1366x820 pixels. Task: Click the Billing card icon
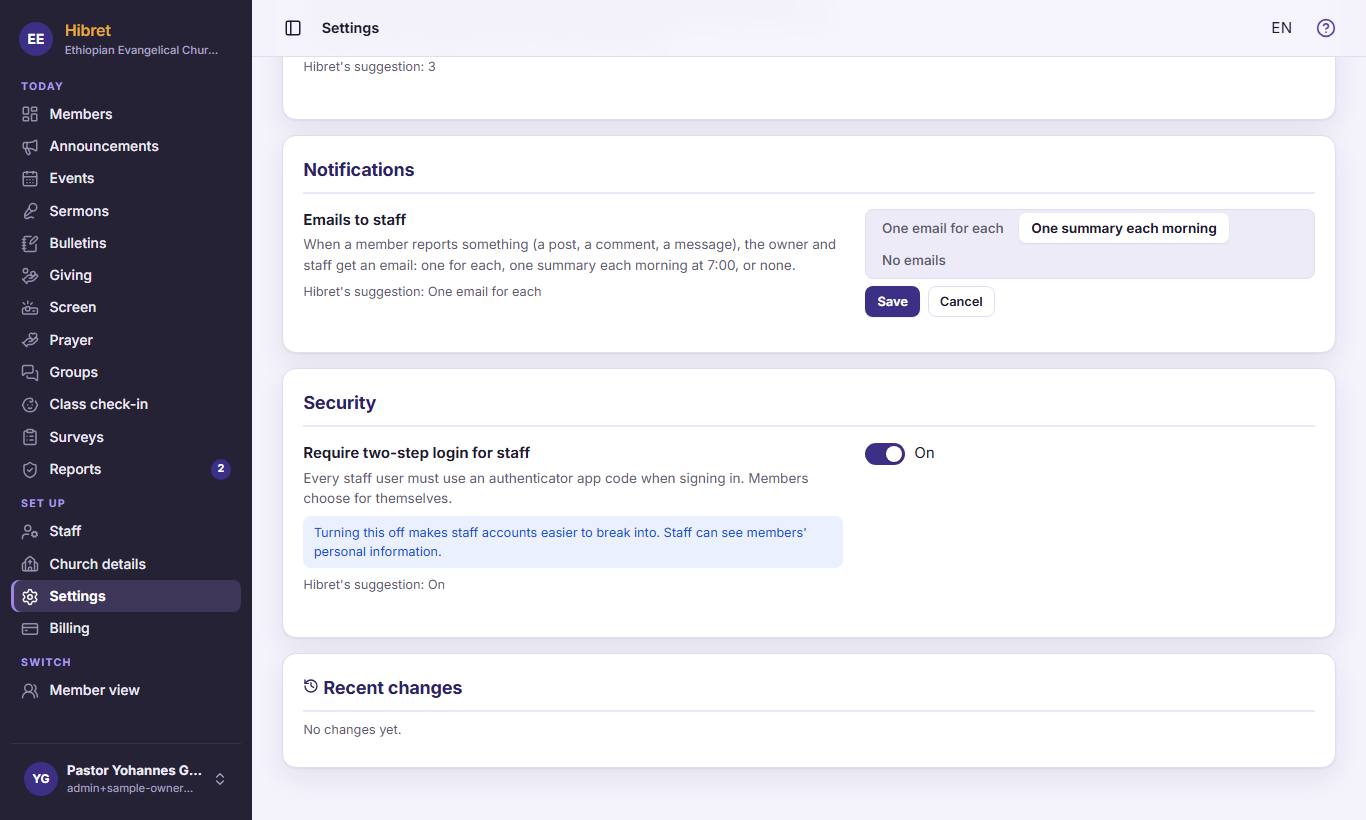click(30, 628)
